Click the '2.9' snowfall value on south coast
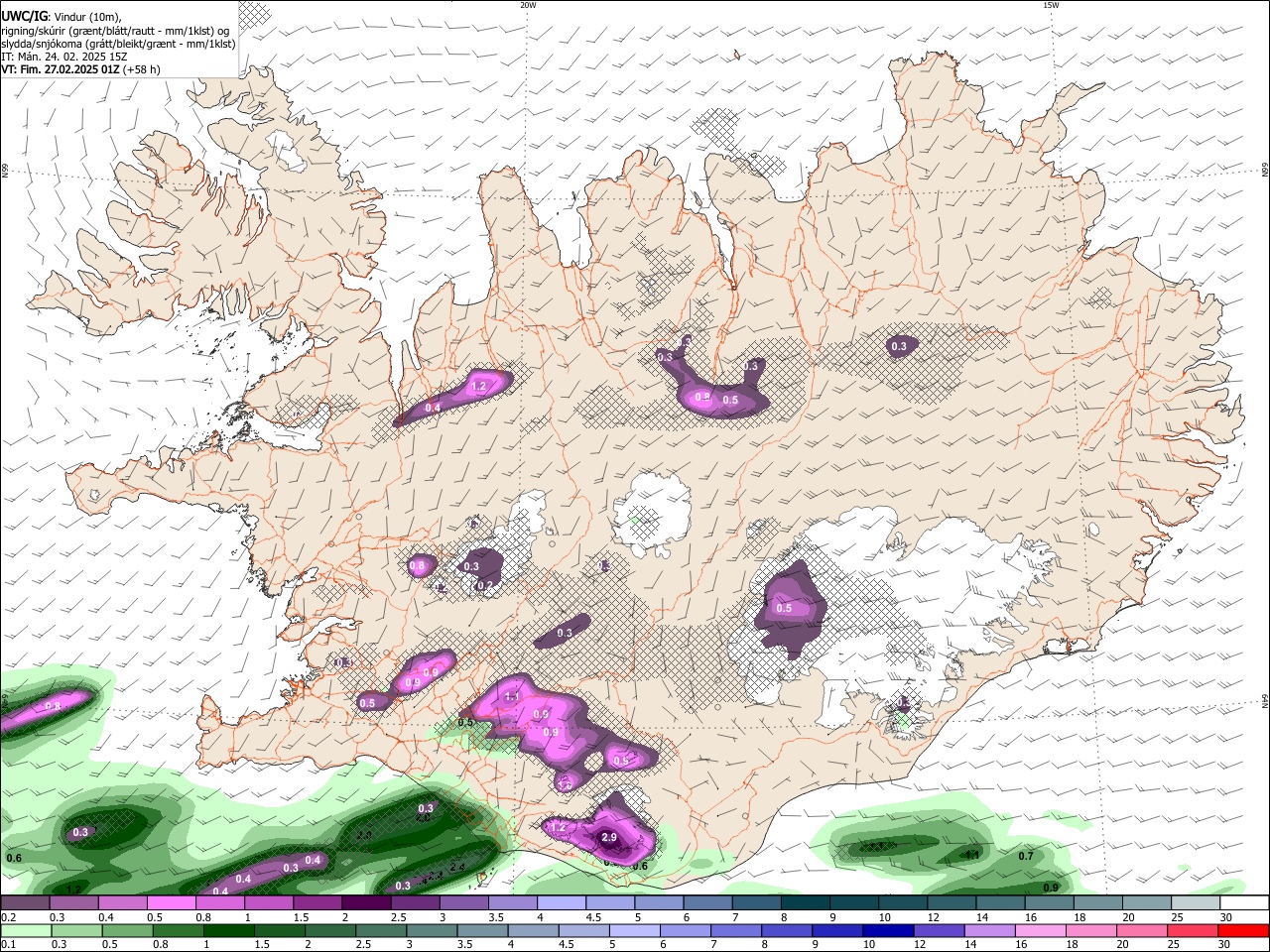The width and height of the screenshot is (1270, 952). tap(609, 838)
